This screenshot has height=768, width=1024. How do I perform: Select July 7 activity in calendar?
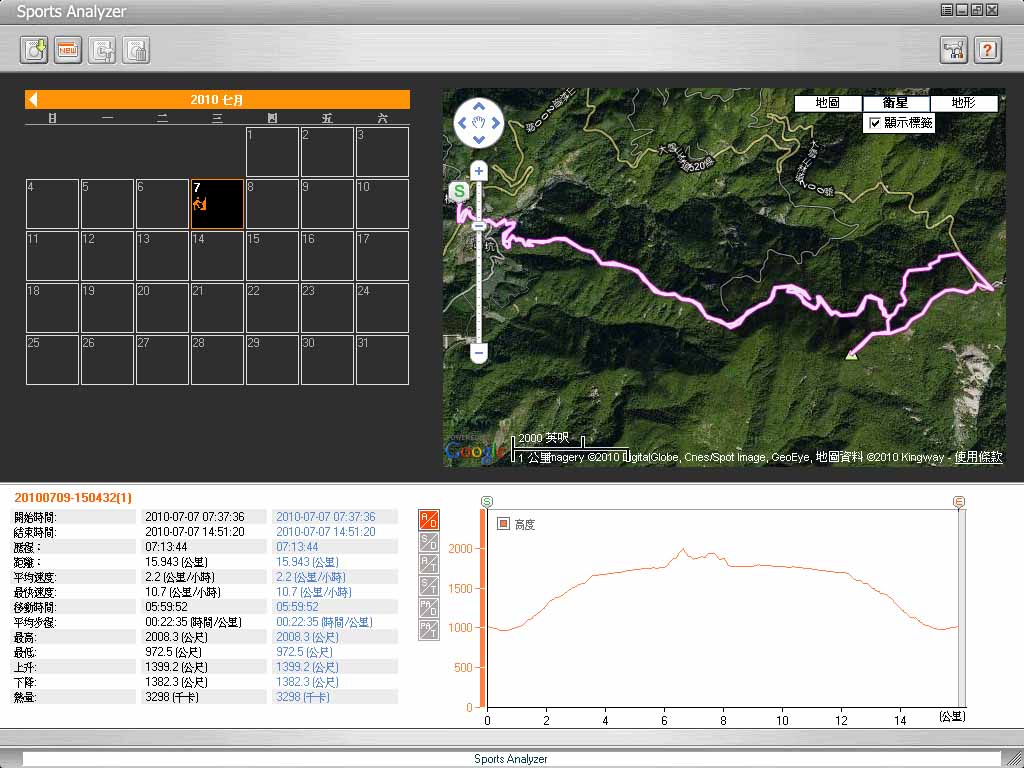pos(217,204)
